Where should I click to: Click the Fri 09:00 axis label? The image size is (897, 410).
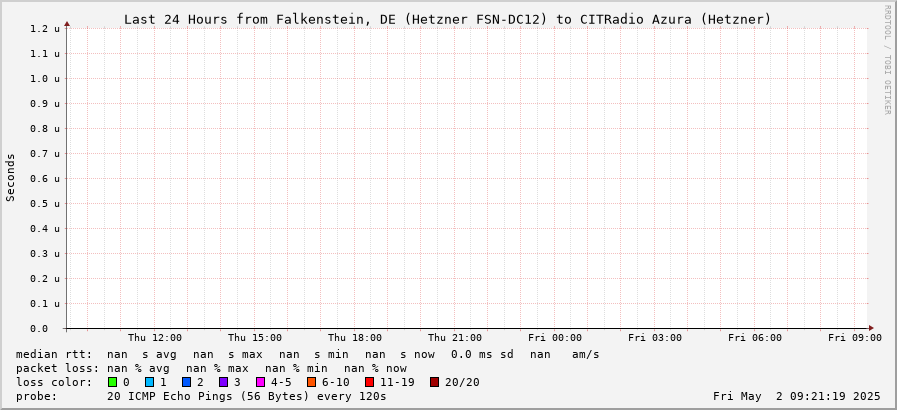tap(855, 338)
